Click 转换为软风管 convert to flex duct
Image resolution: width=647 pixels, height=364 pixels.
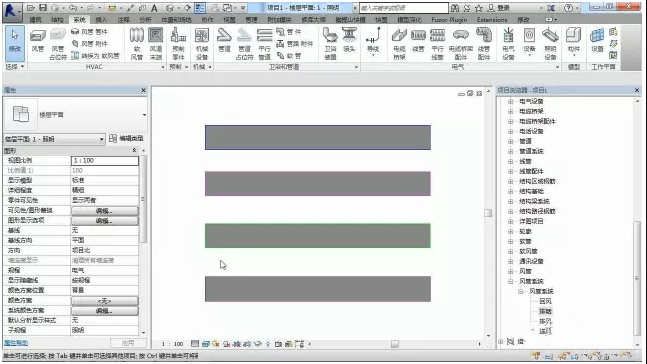coord(95,55)
